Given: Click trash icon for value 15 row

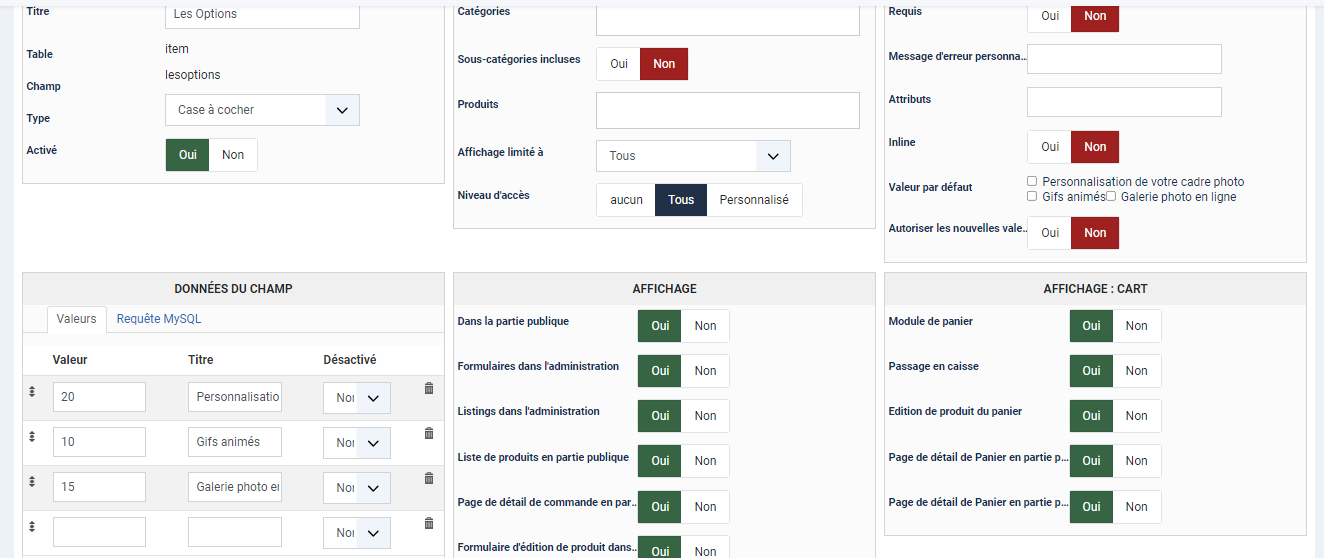Looking at the screenshot, I should coord(429,478).
